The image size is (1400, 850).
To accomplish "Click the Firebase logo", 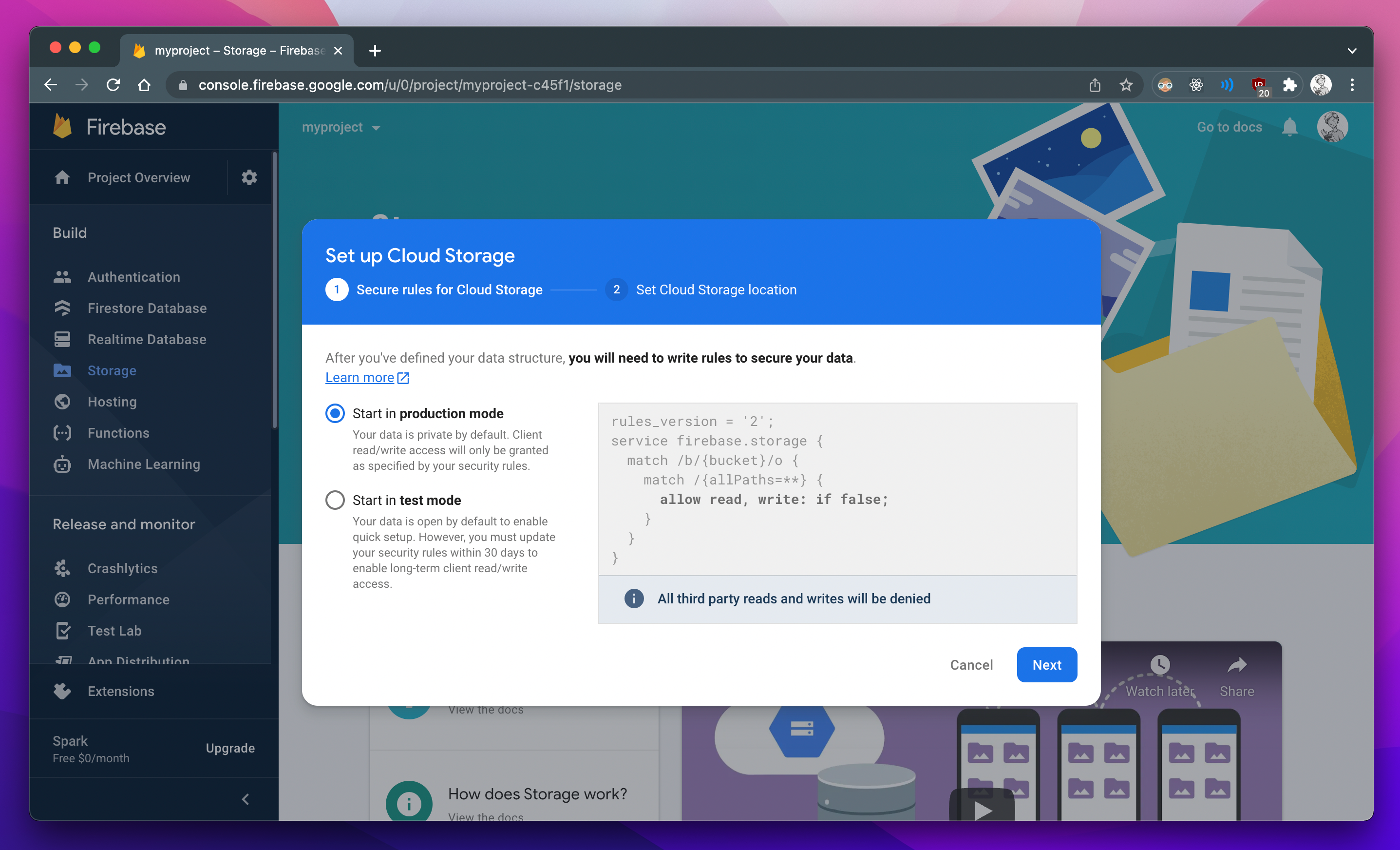I will click(110, 127).
